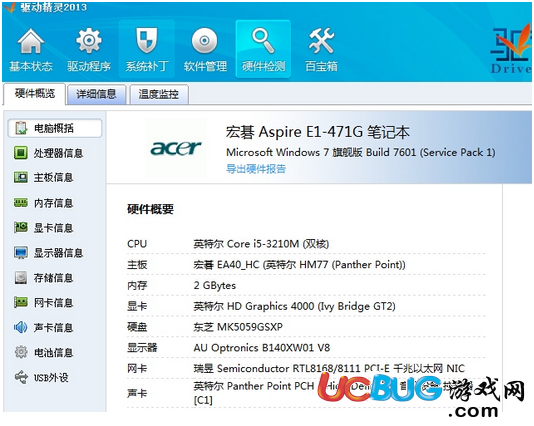Viewport: 534px width, 426px height.
Task: Select 声卡信息 label in sidebar
Action: (53, 327)
